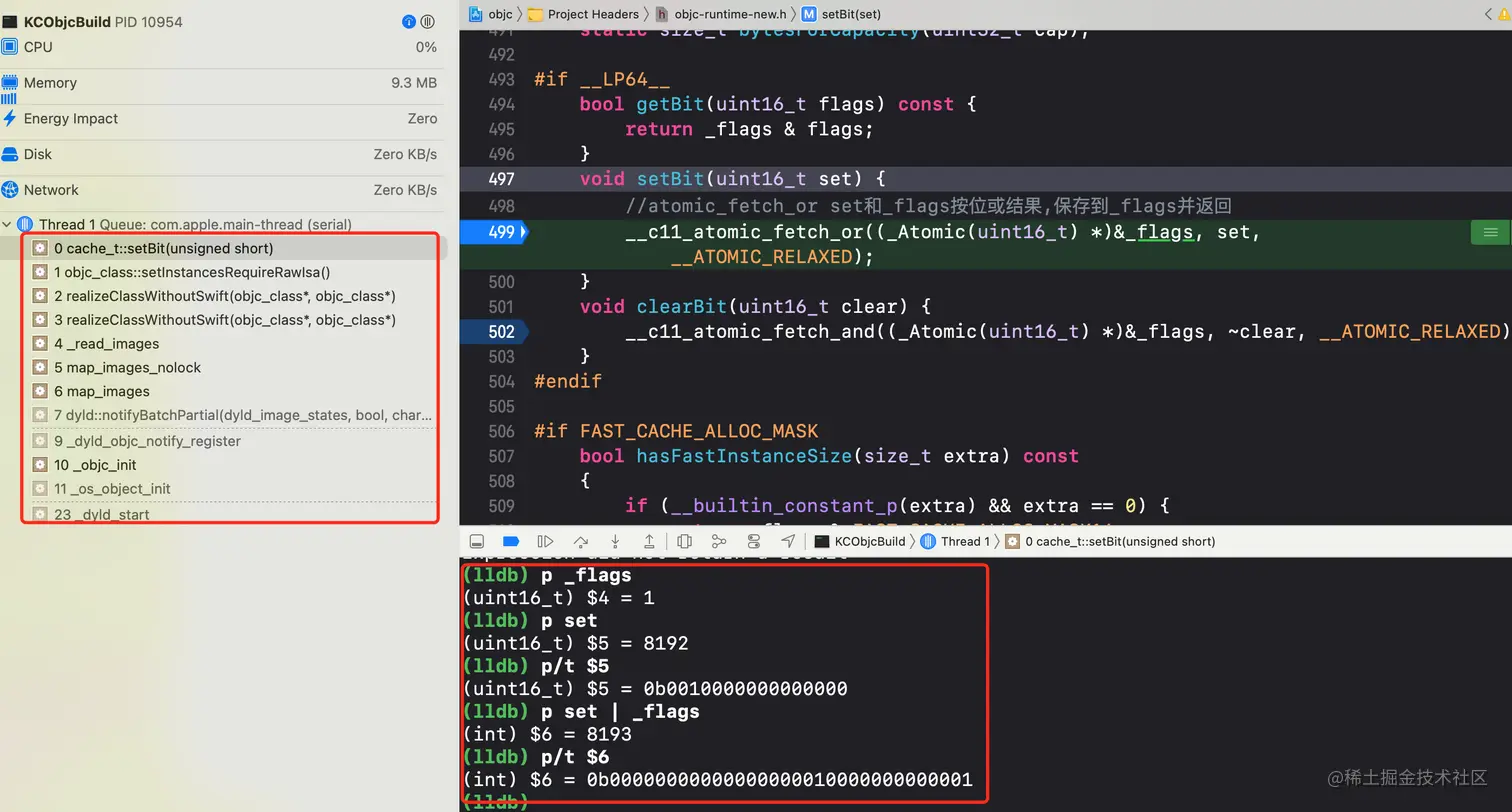Open cache_t::setBit frame in debug bar
The height and width of the screenshot is (812, 1512).
point(1110,541)
